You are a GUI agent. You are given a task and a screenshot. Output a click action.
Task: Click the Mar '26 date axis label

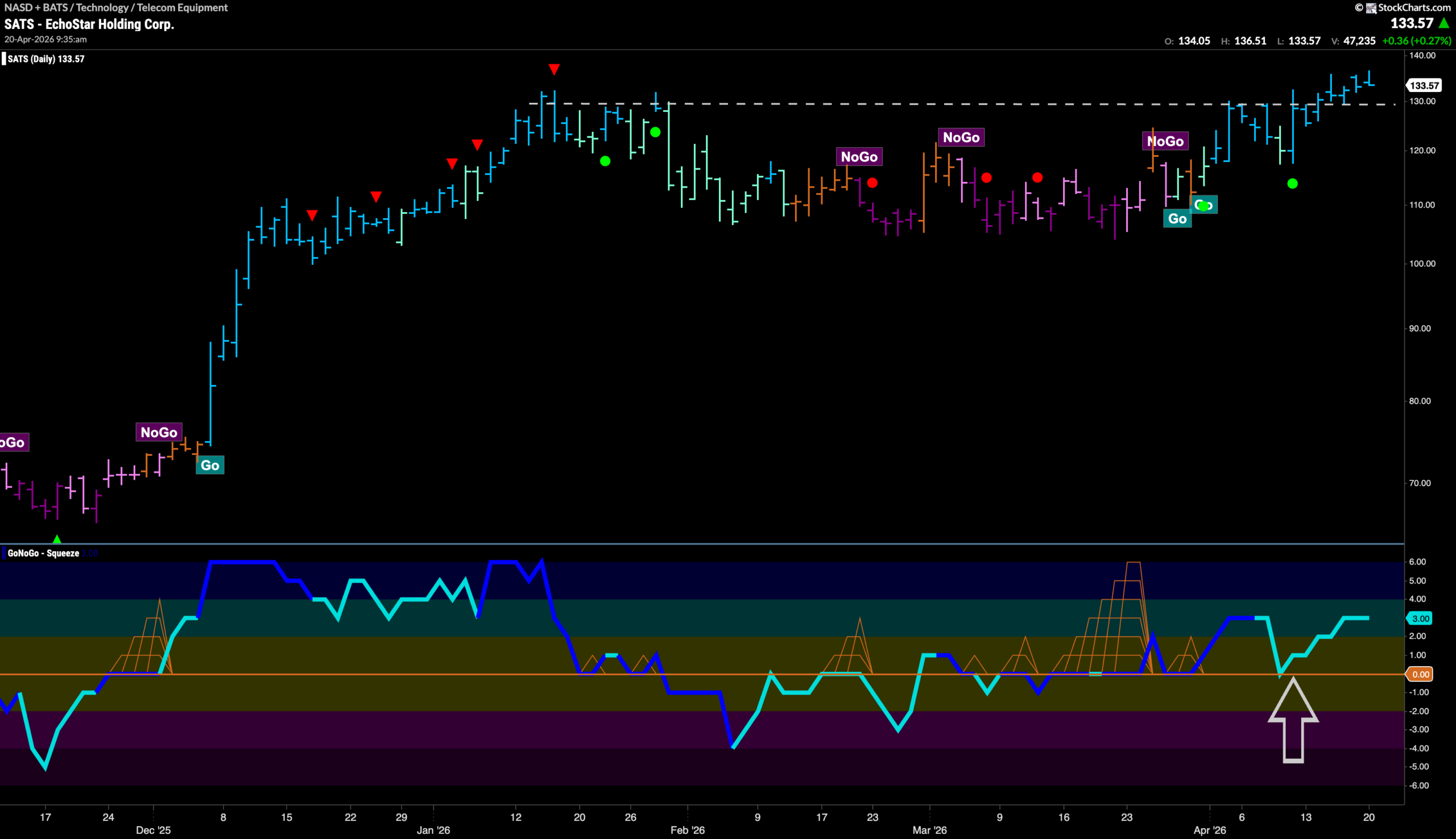930,830
